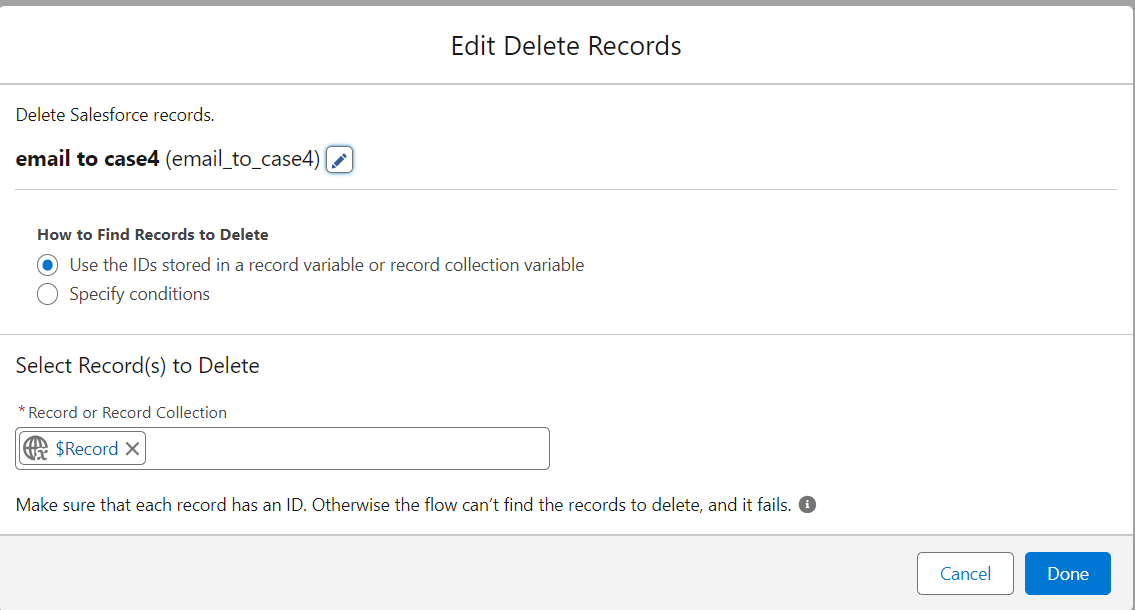Click the $Record text in the pill

click(x=87, y=449)
